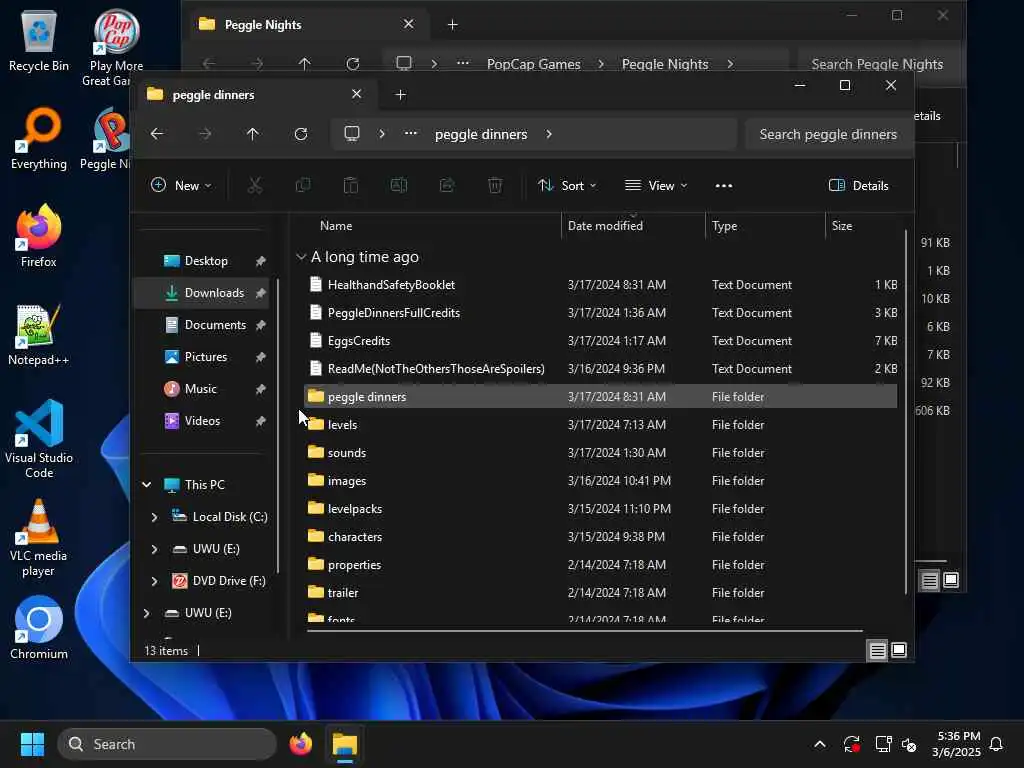Click the Paste clipboard icon in toolbar

[x=351, y=185]
